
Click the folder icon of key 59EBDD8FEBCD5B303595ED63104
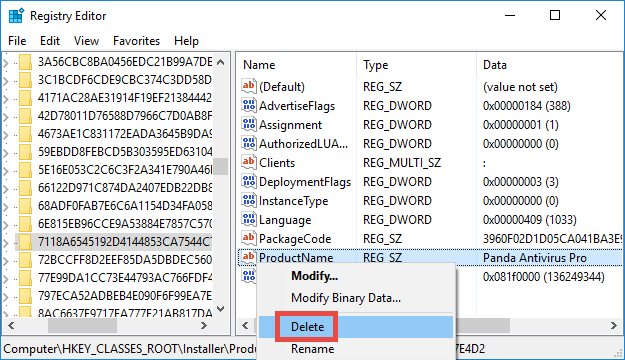tap(25, 151)
